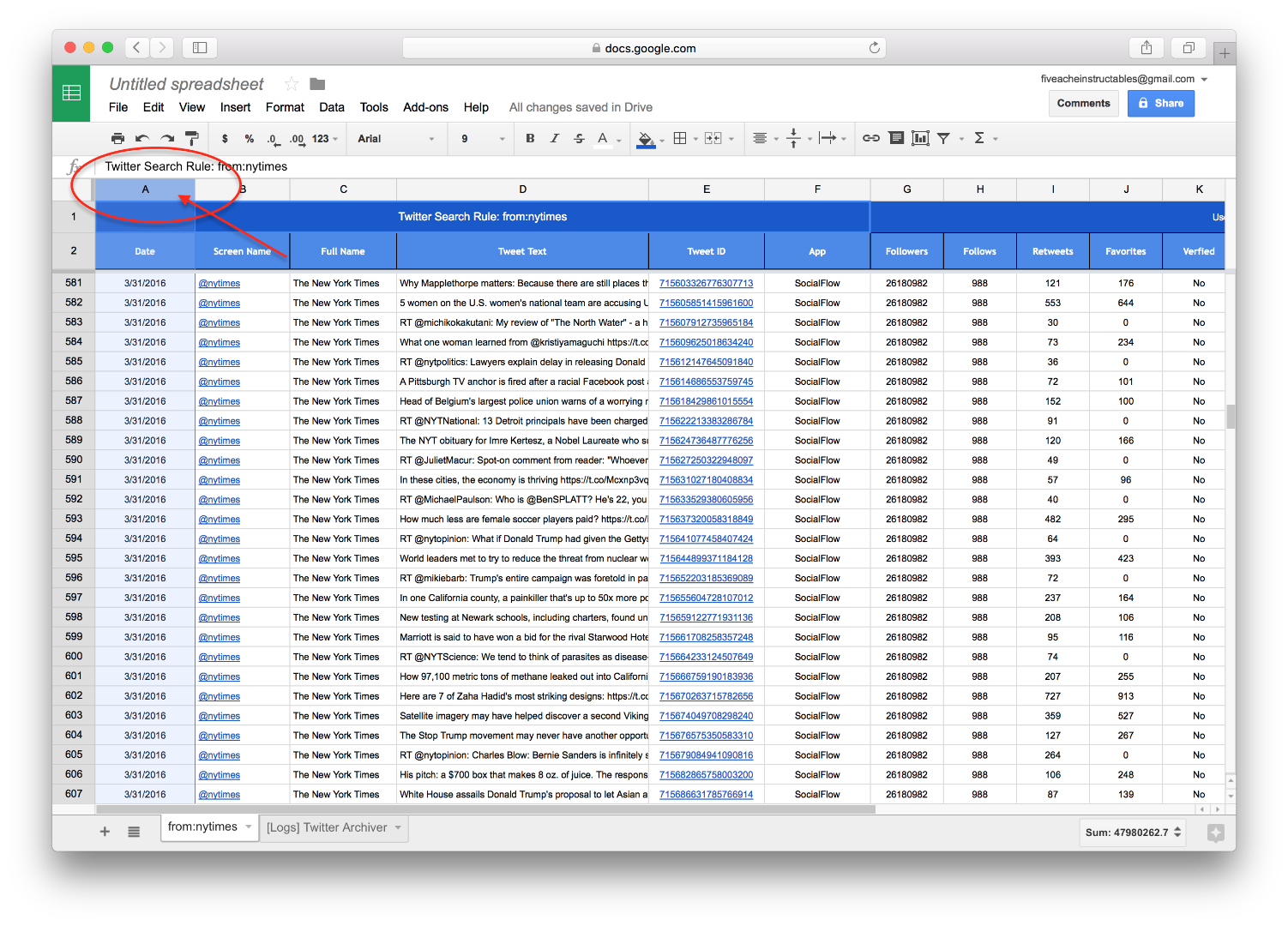Click the Undo arrow icon
The height and width of the screenshot is (926, 1288).
point(141,138)
